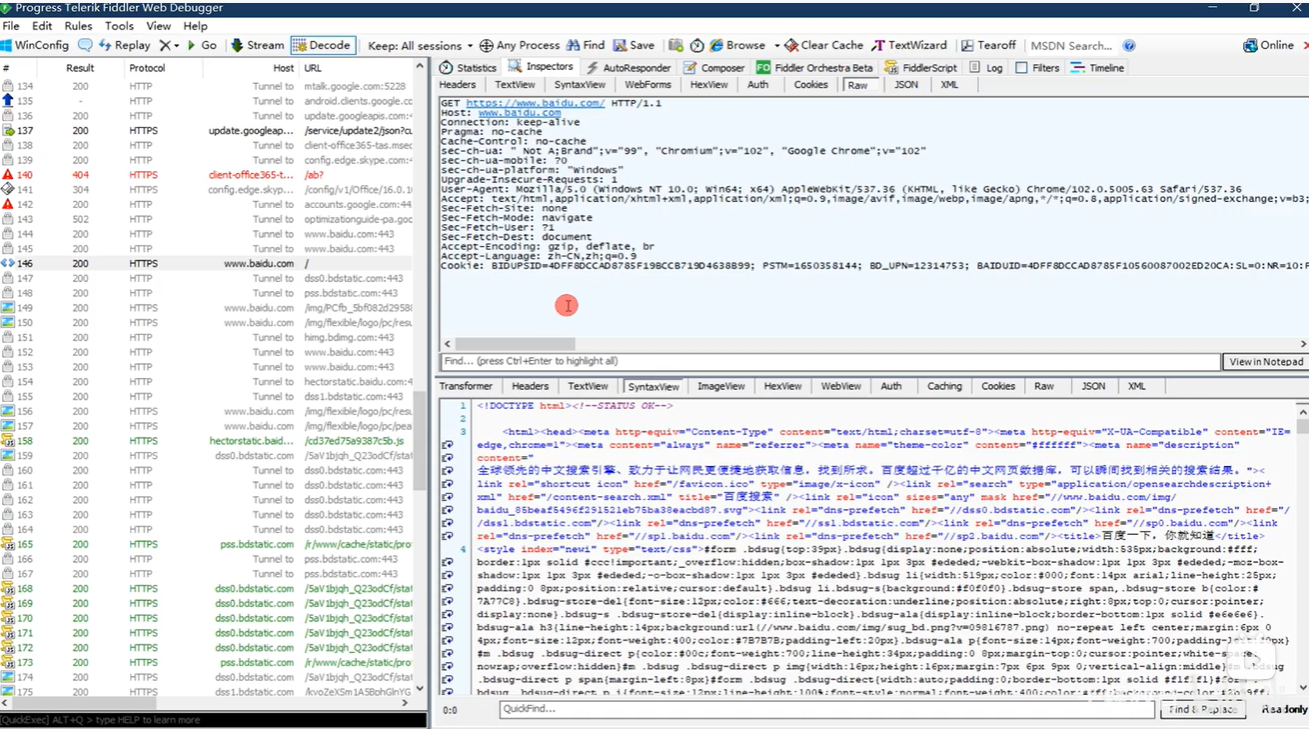Open the Timeline tab
This screenshot has width=1309, height=729.
tap(1097, 67)
